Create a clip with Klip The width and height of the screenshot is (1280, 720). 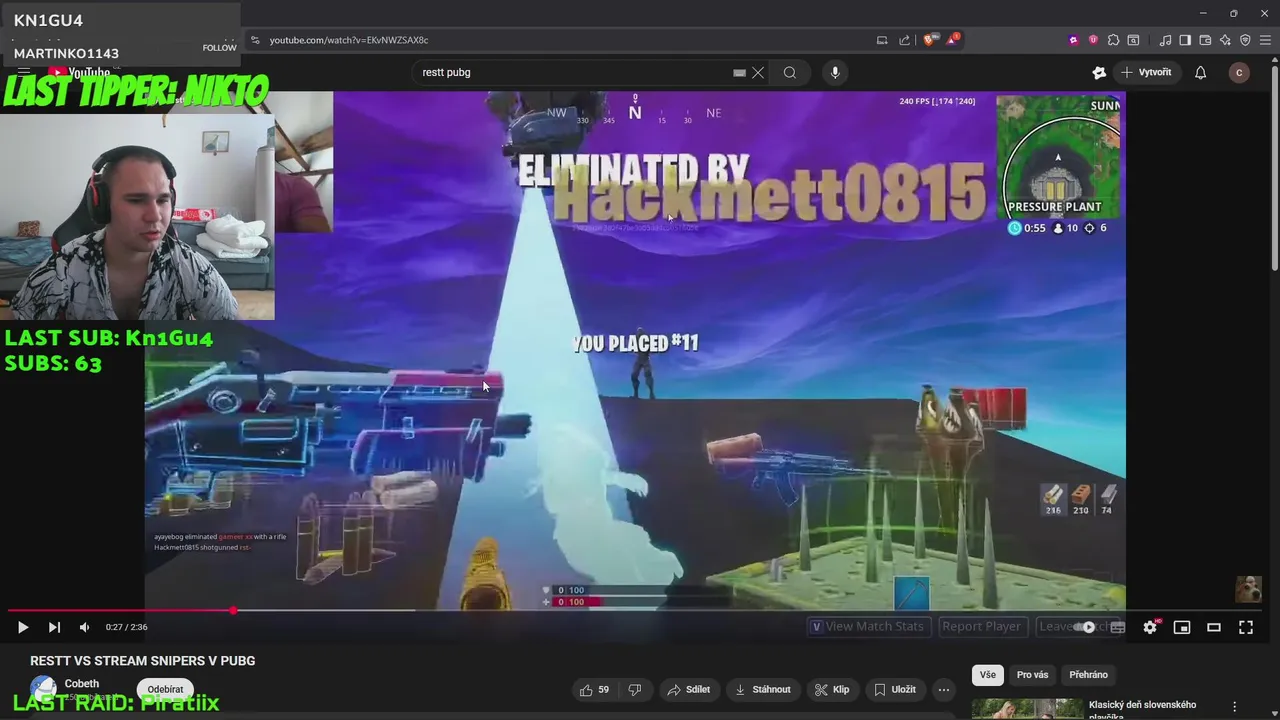(x=832, y=689)
